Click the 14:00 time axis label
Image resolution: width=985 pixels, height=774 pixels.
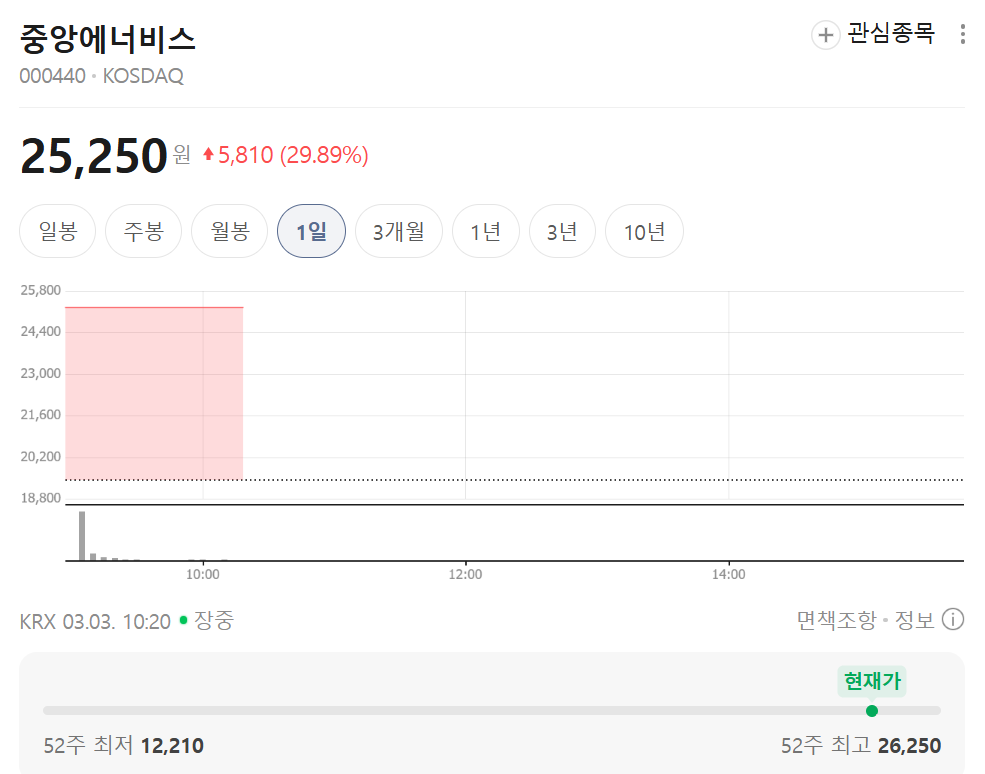click(729, 574)
